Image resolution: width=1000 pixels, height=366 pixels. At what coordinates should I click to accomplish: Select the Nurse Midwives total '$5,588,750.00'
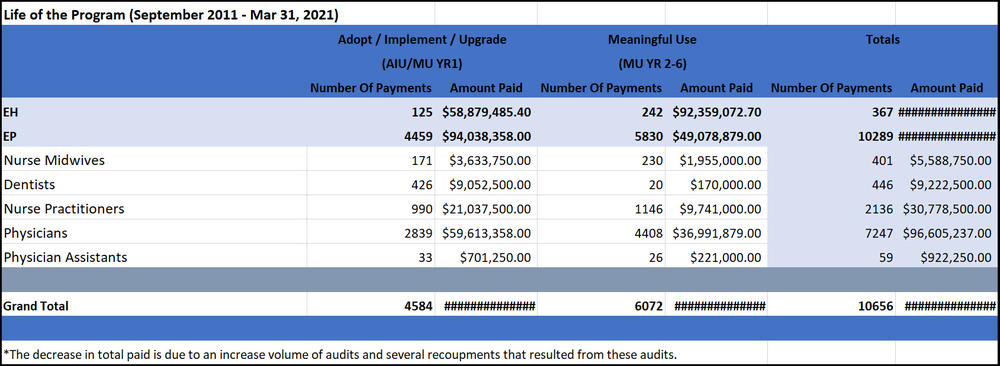point(950,161)
